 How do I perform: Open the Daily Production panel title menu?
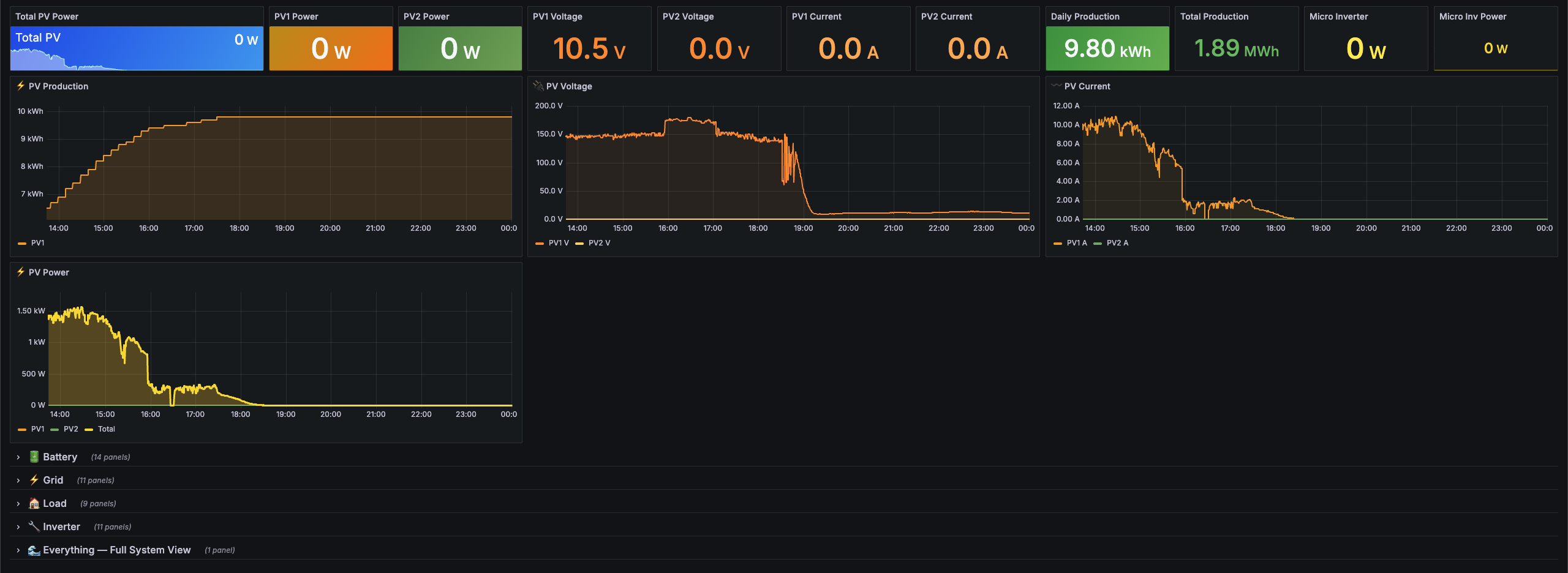[1085, 17]
